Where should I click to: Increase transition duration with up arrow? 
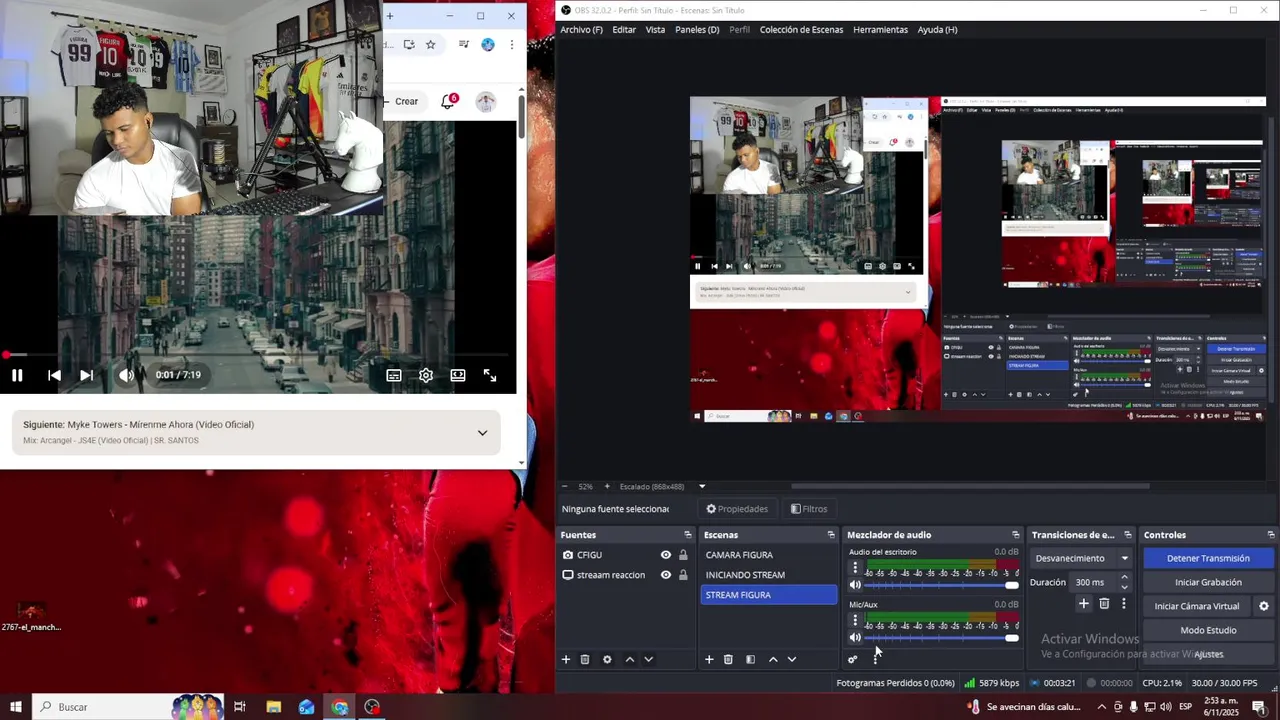coord(1124,577)
